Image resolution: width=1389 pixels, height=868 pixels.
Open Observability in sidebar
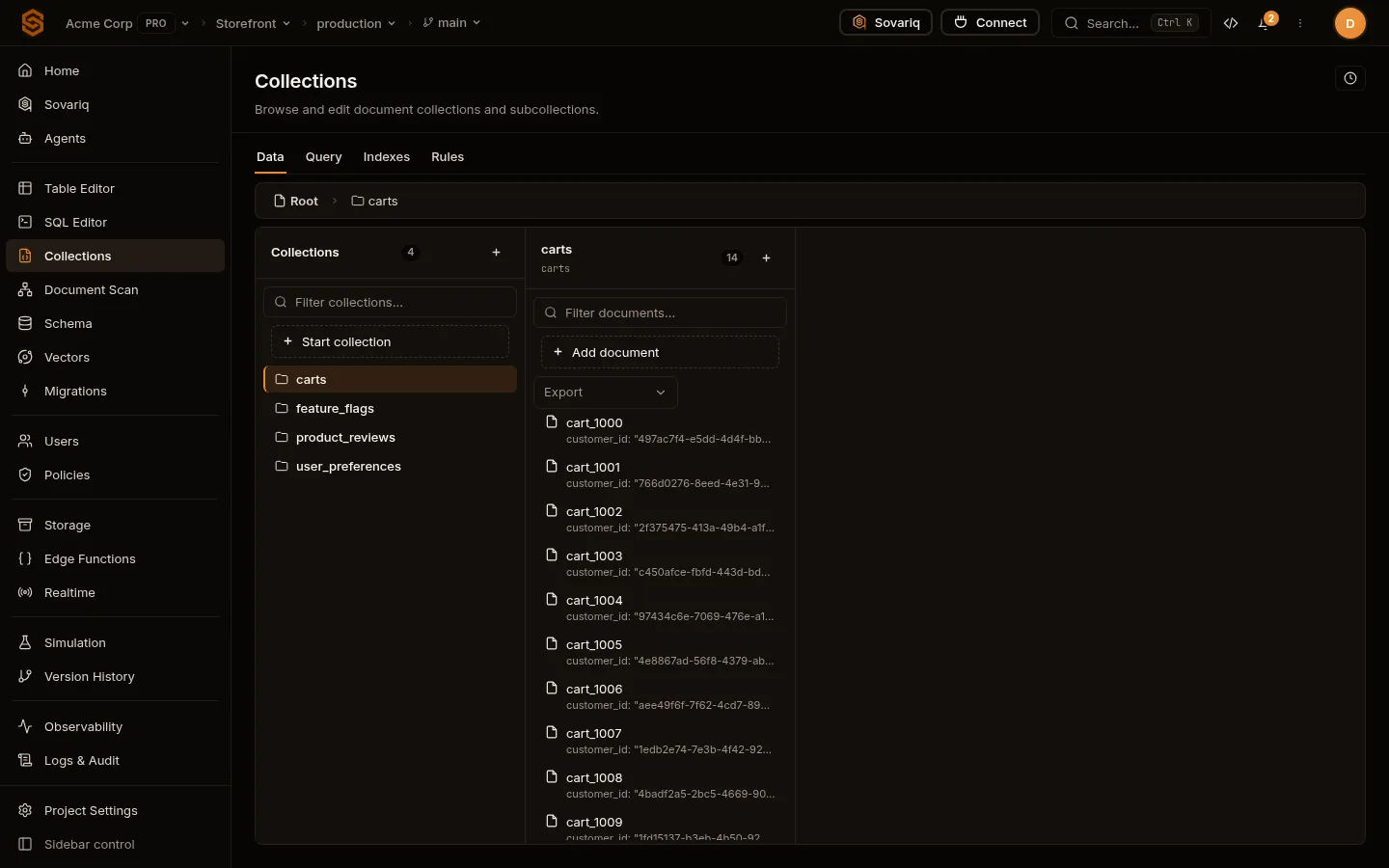(x=116, y=726)
